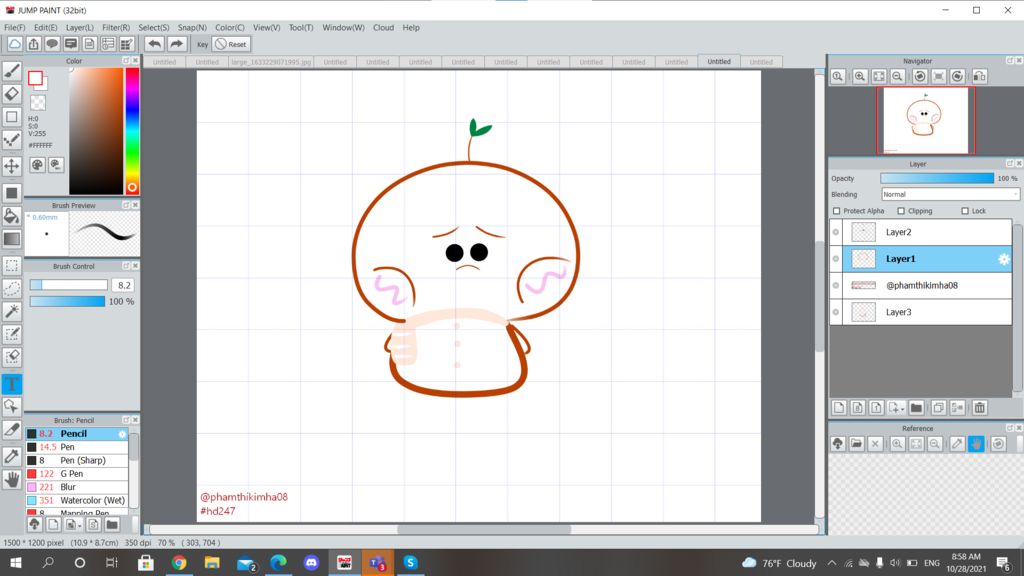Screen dimensions: 1024x576
Task: Open brush add dropdown button
Action: pyautogui.click(x=74, y=524)
